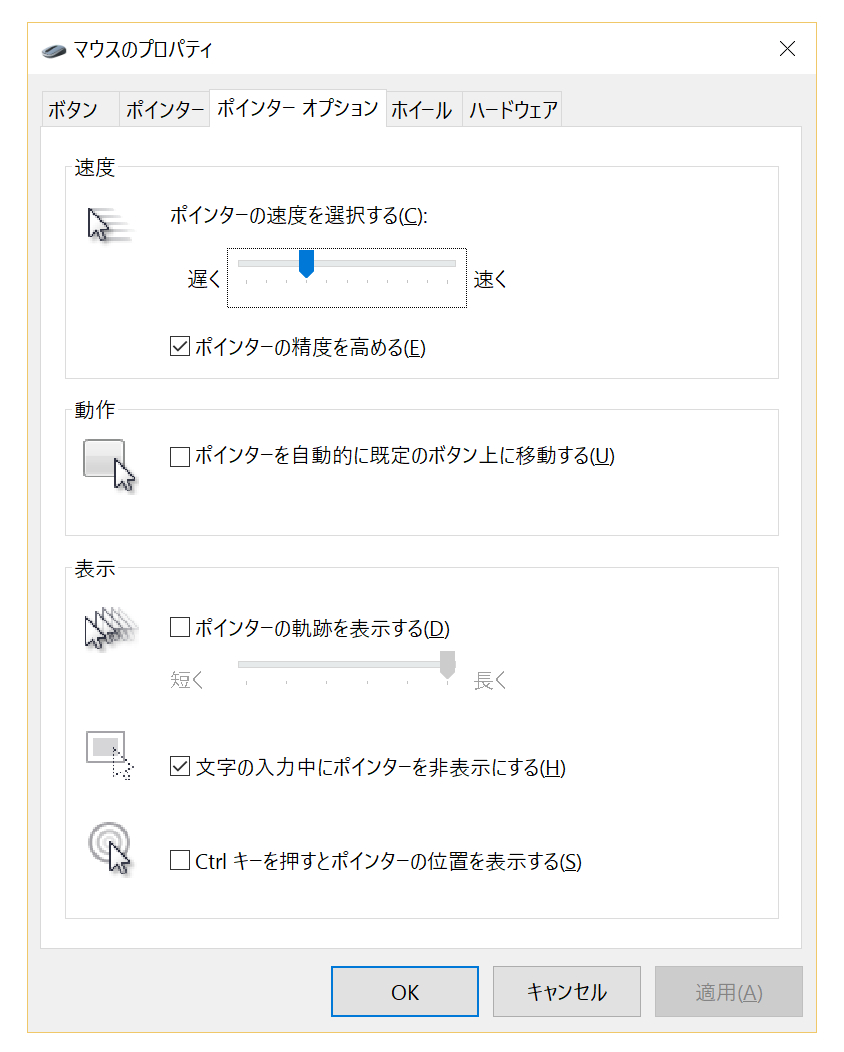Enable the ポインターの軌跡を表示する checkbox
Screen dimensions: 844x1052
pos(180,628)
